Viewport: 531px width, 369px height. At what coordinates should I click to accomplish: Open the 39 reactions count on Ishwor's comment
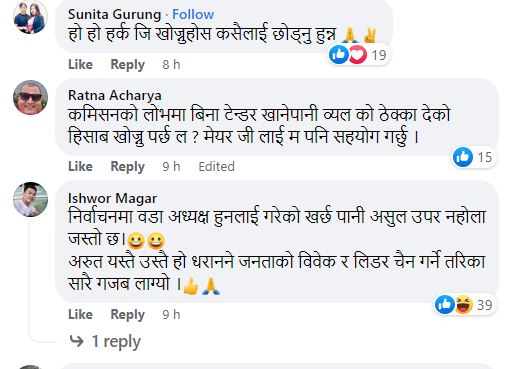click(x=485, y=305)
